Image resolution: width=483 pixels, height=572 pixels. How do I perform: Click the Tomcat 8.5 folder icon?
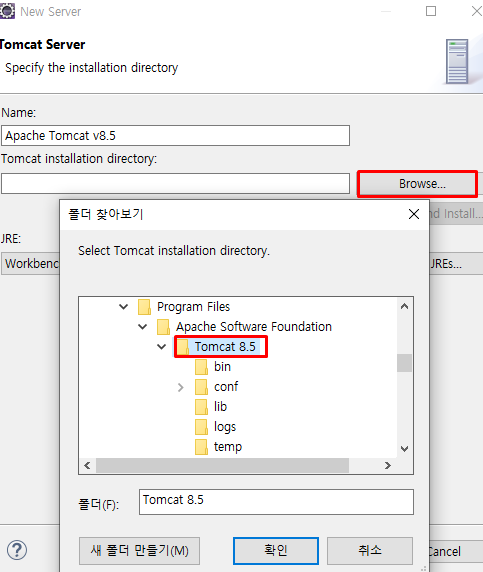(182, 347)
